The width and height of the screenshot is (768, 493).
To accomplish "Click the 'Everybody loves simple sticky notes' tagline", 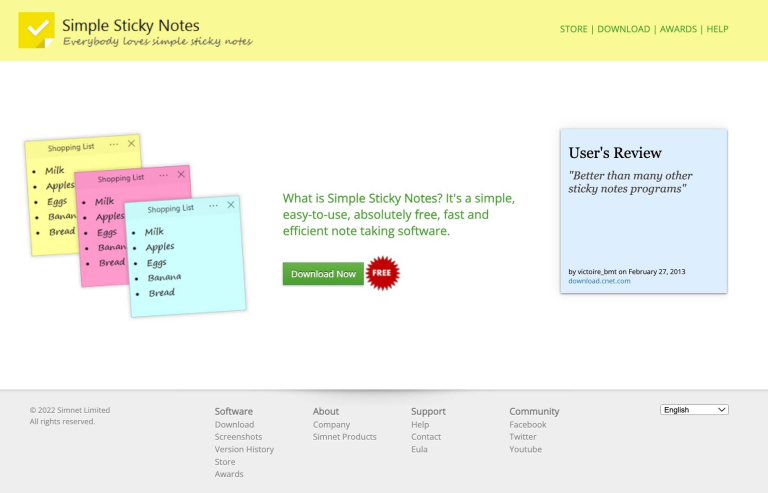I will 158,42.
